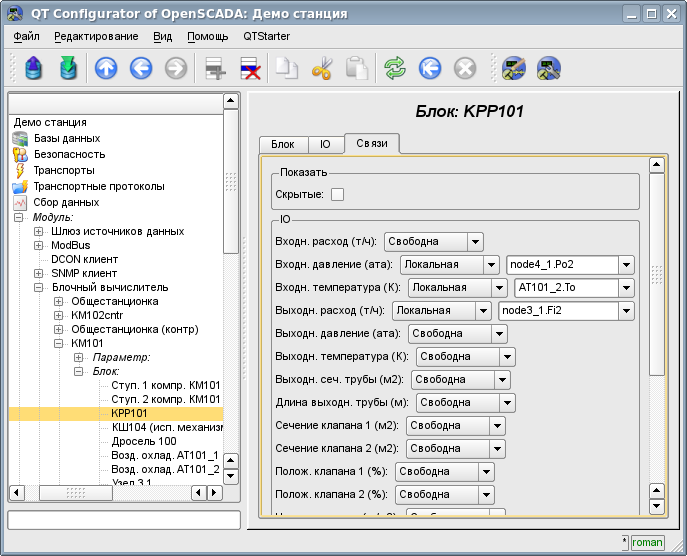Screen dimensions: 687x556
Task: Toggle the Скрытые checkbox
Action: [337, 194]
